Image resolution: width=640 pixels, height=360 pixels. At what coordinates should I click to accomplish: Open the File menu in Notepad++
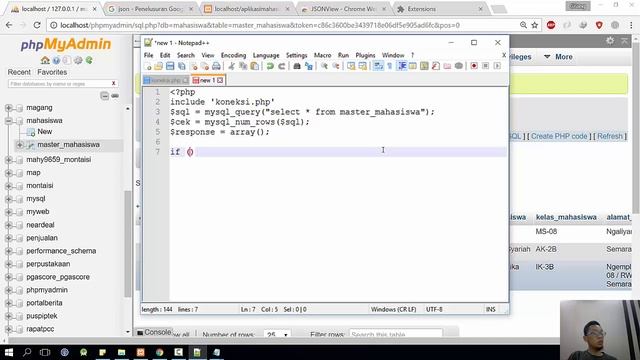(149, 55)
